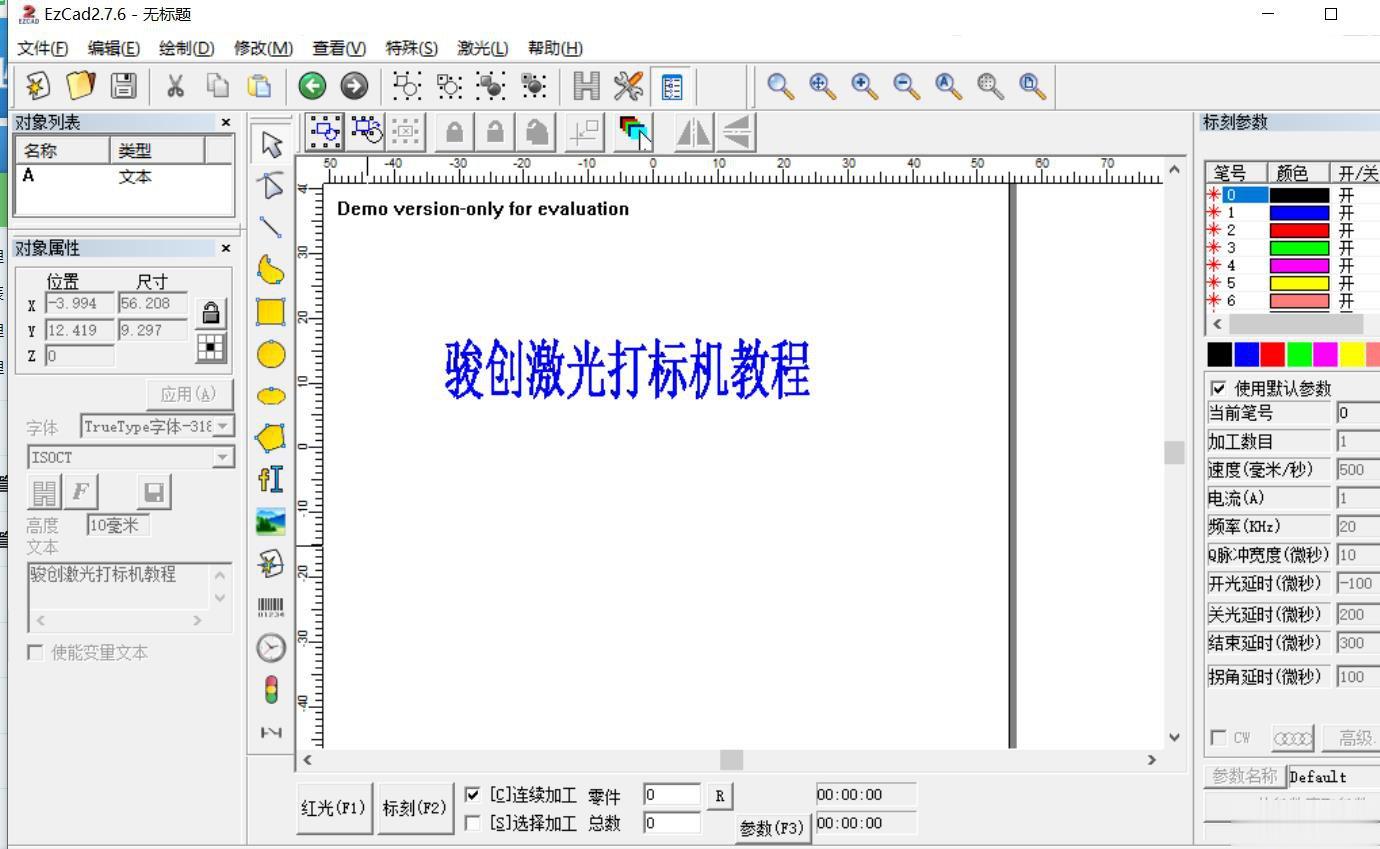Image resolution: width=1380 pixels, height=849 pixels.
Task: Click the horizontal canvas scrollbar thumb
Action: 732,760
